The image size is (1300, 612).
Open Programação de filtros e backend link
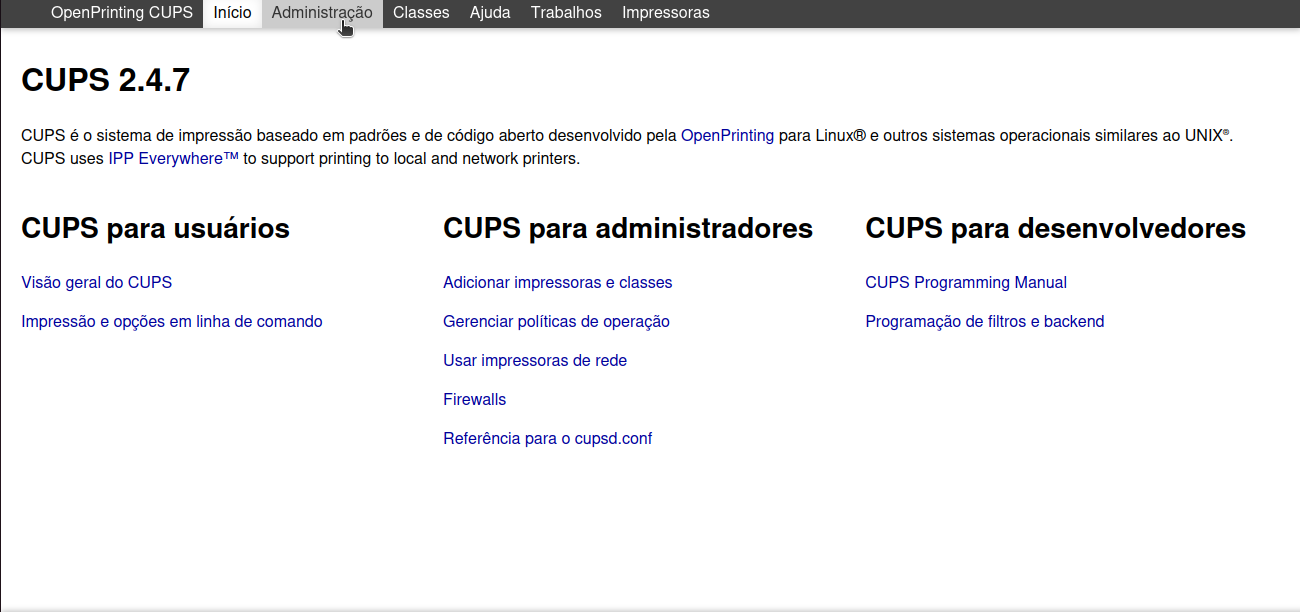pyautogui.click(x=985, y=321)
